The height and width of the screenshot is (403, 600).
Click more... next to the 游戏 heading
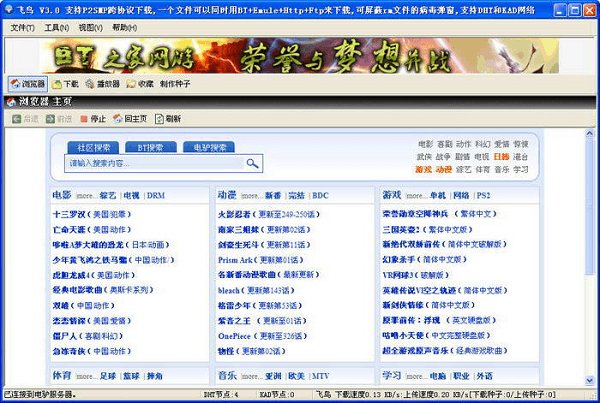pyautogui.click(x=415, y=196)
